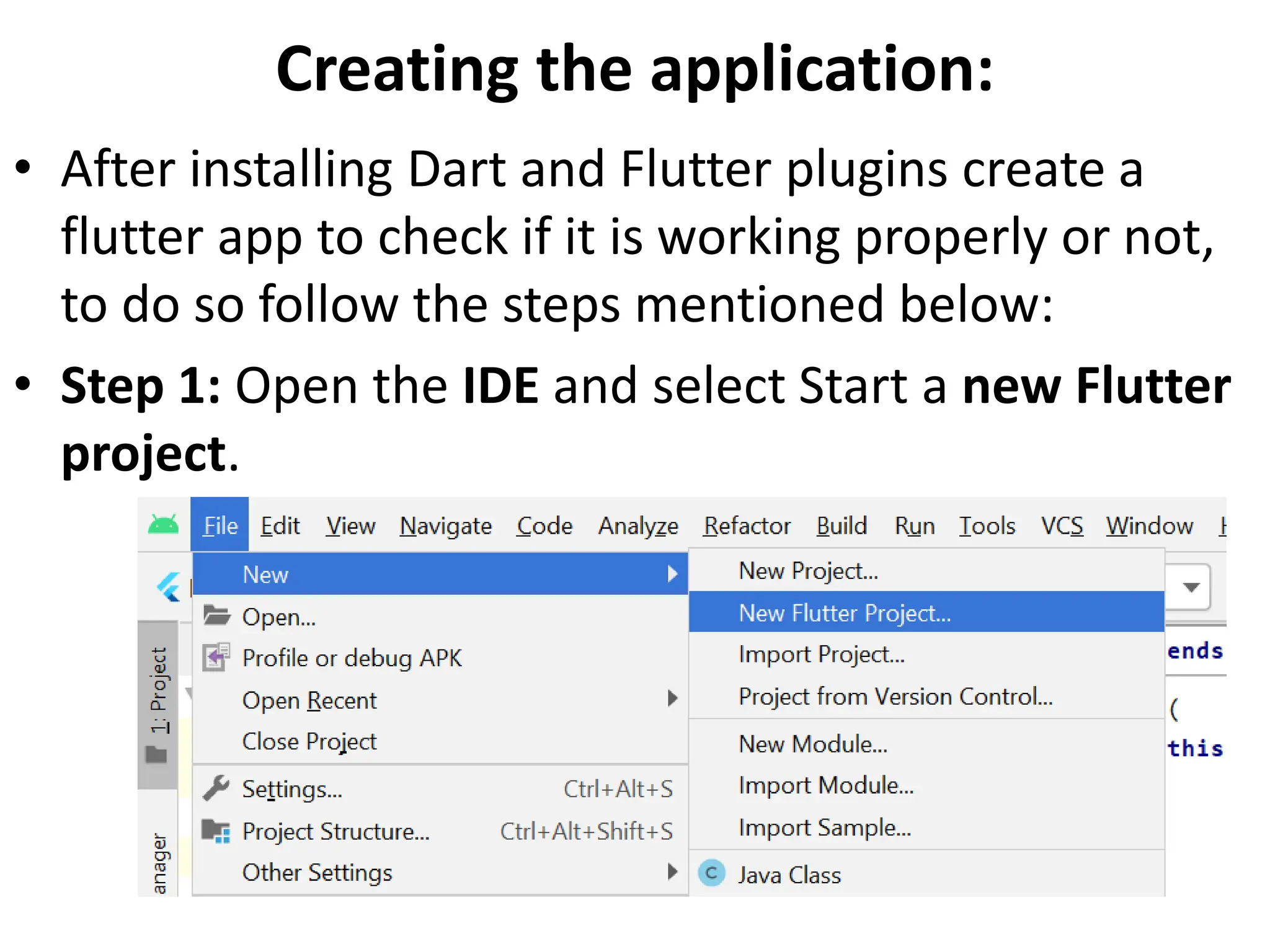This screenshot has height=952, width=1270.
Task: Open the VCS menu
Action: tap(1062, 526)
